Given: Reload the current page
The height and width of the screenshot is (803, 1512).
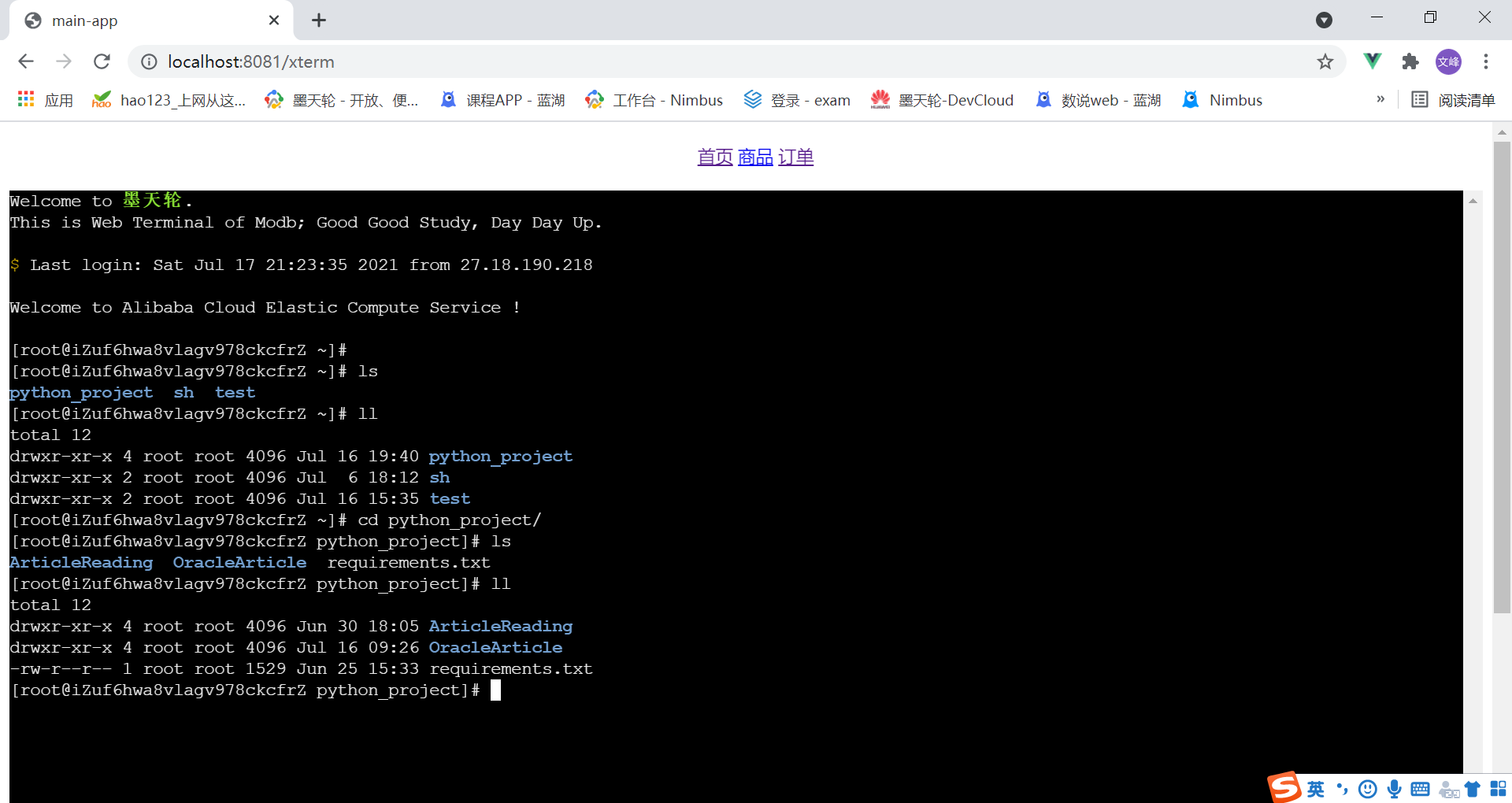Looking at the screenshot, I should pyautogui.click(x=102, y=61).
